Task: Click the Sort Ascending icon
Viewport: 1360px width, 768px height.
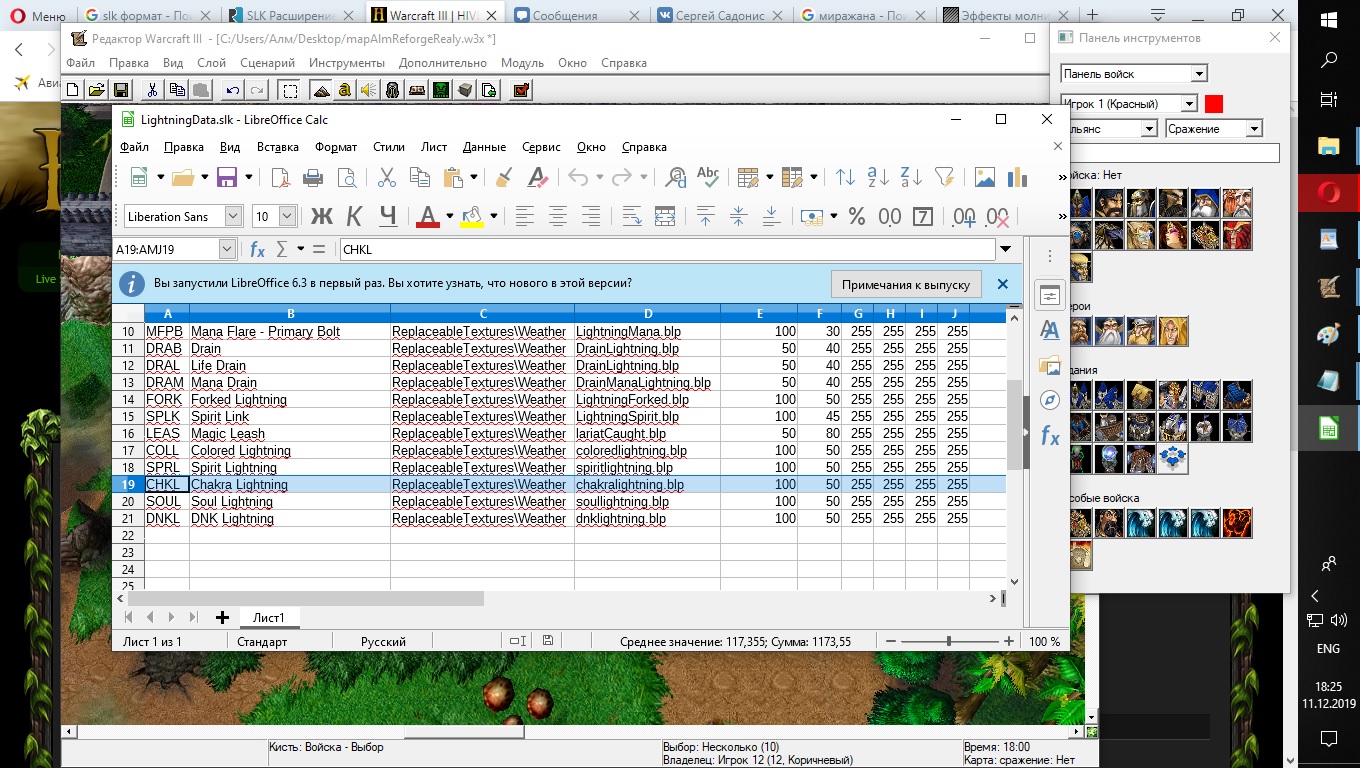Action: click(877, 178)
